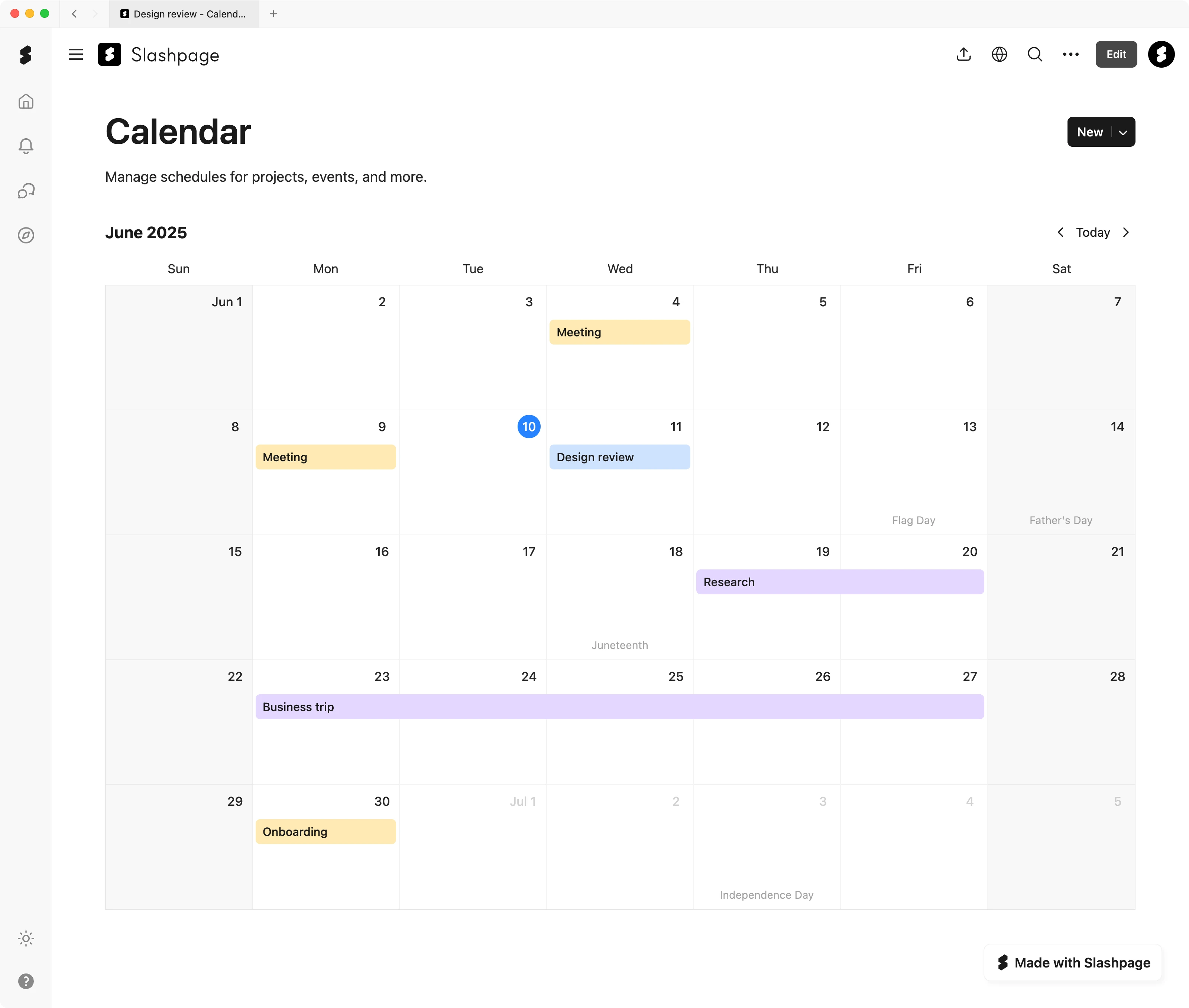
Task: Open a new browser tab
Action: (x=273, y=14)
